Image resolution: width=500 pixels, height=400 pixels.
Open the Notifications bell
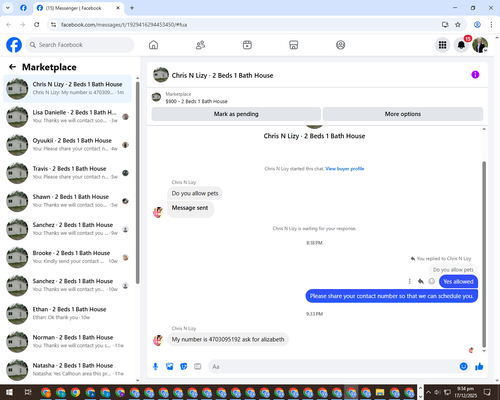pos(461,45)
